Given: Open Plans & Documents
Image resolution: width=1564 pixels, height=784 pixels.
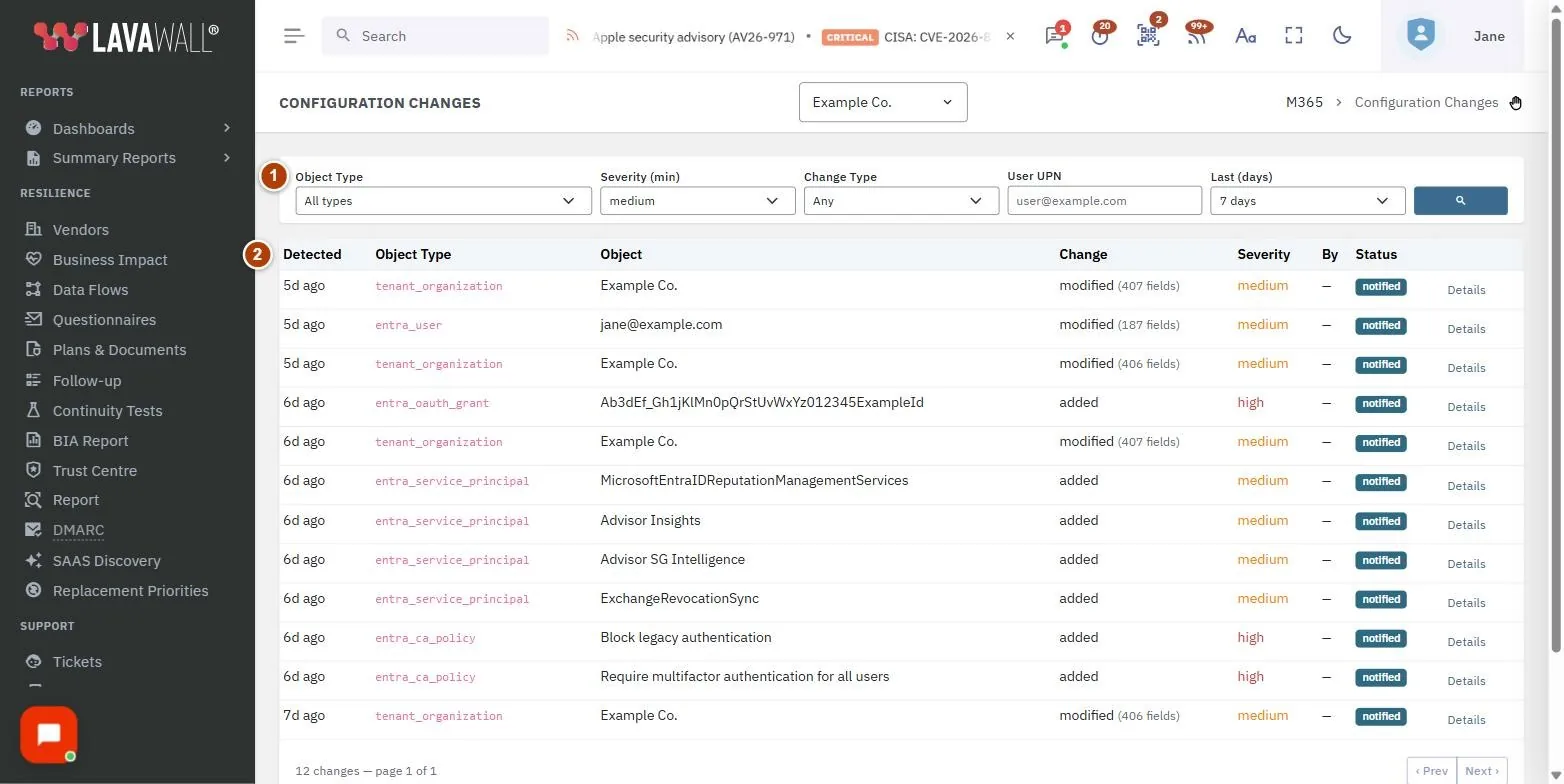Looking at the screenshot, I should pos(119,350).
